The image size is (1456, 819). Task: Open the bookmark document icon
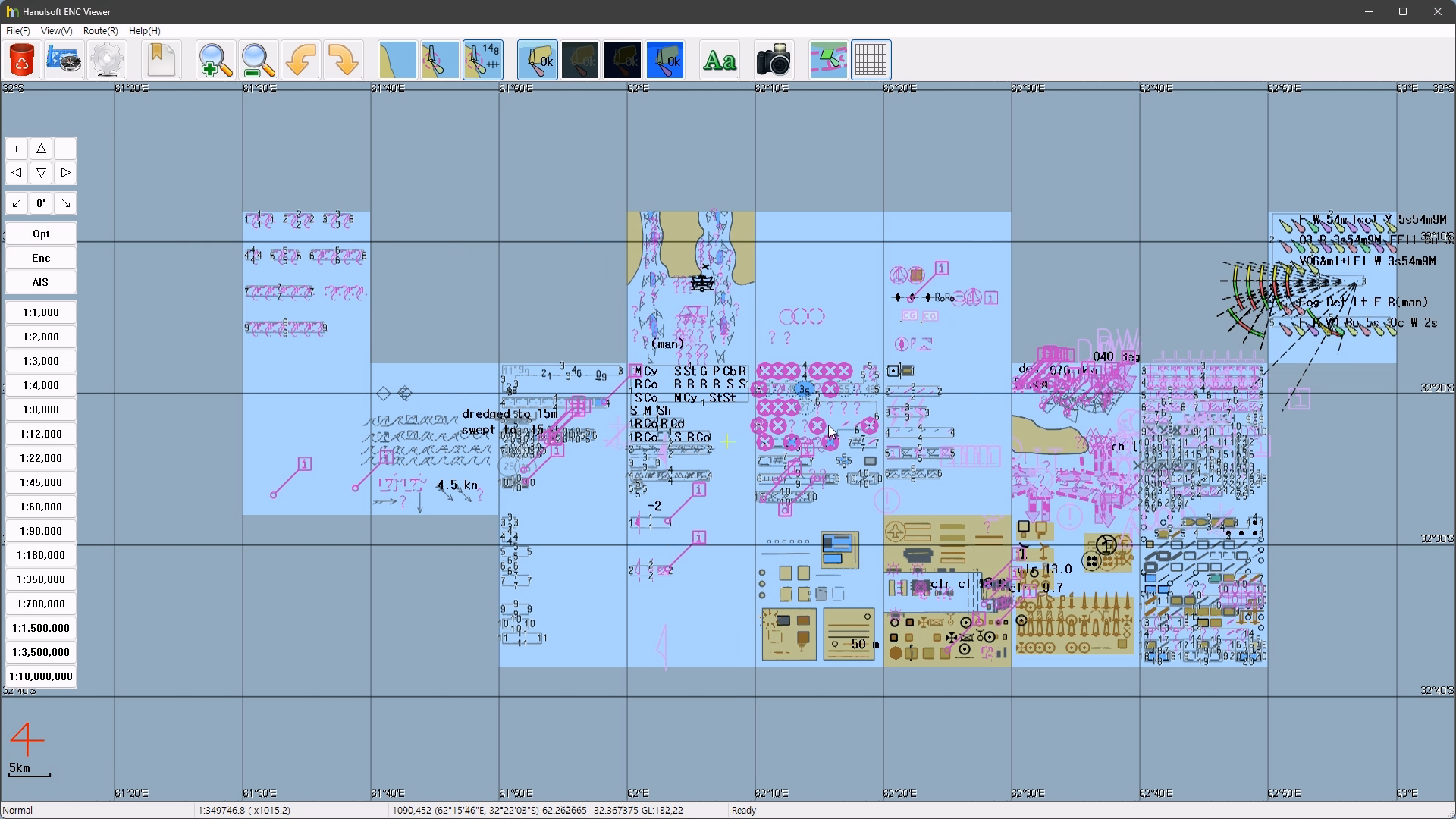click(x=162, y=60)
